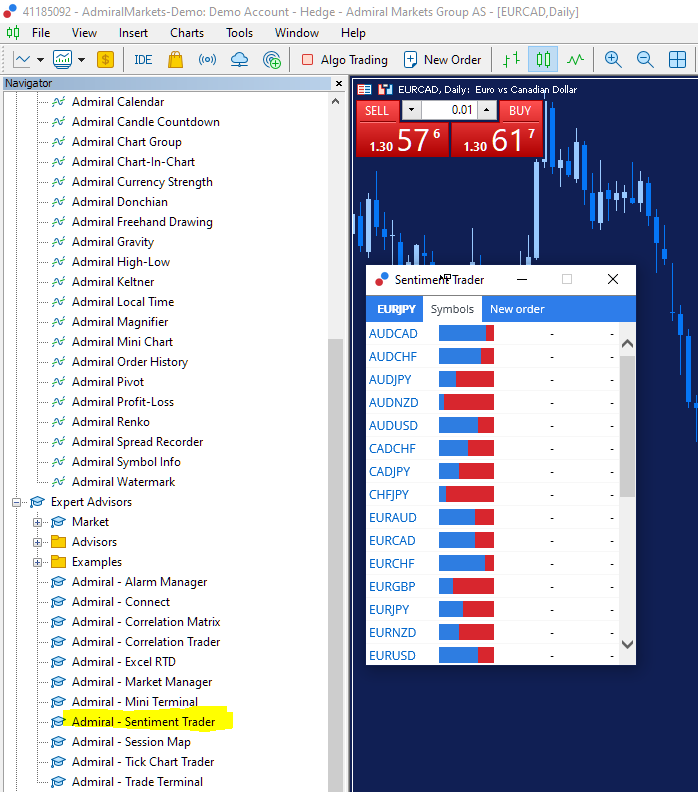Expand the Advisors folder node
Viewport: 698px width, 792px height.
click(37, 542)
